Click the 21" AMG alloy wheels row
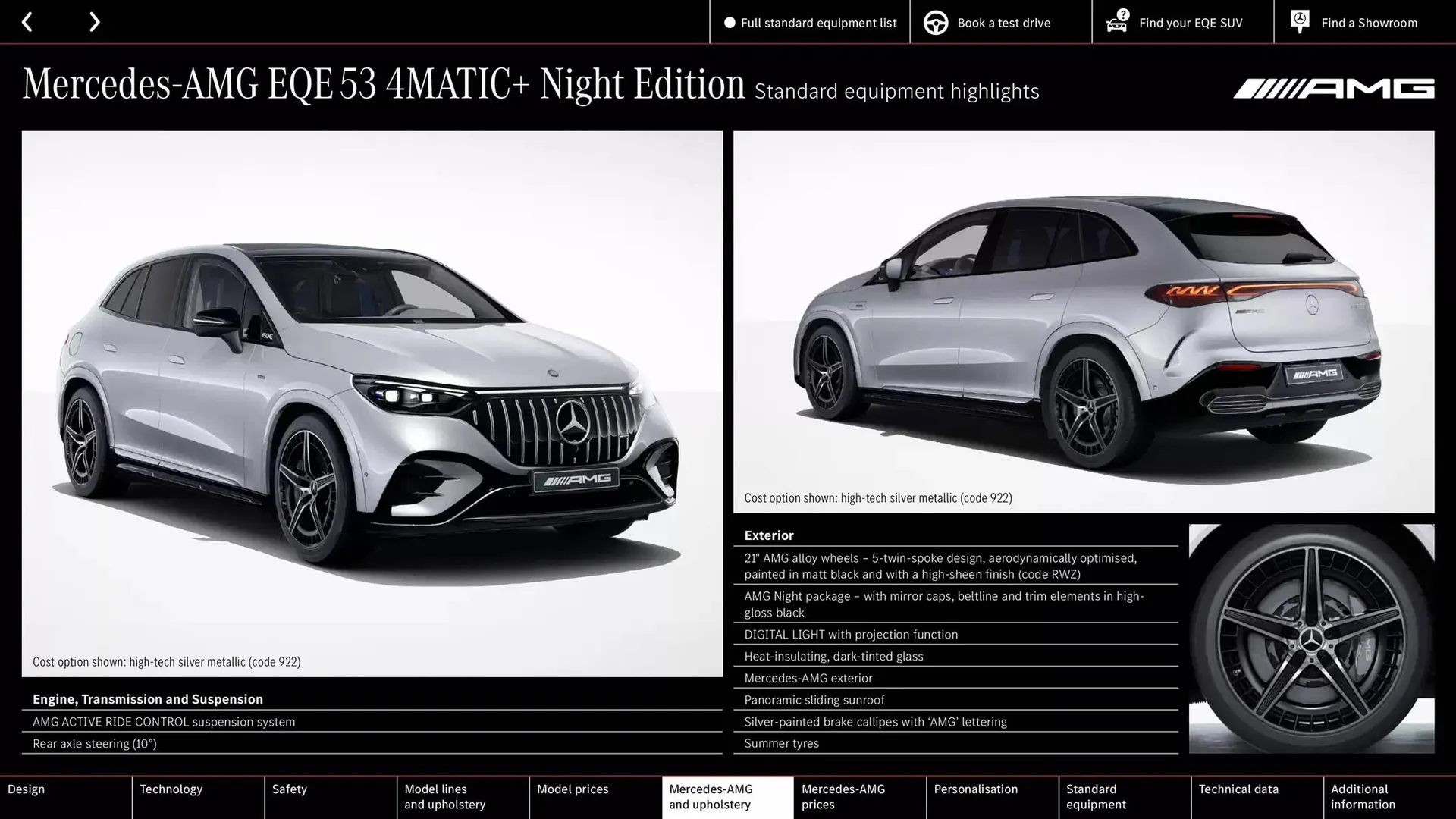This screenshot has width=1456, height=819. (x=955, y=566)
